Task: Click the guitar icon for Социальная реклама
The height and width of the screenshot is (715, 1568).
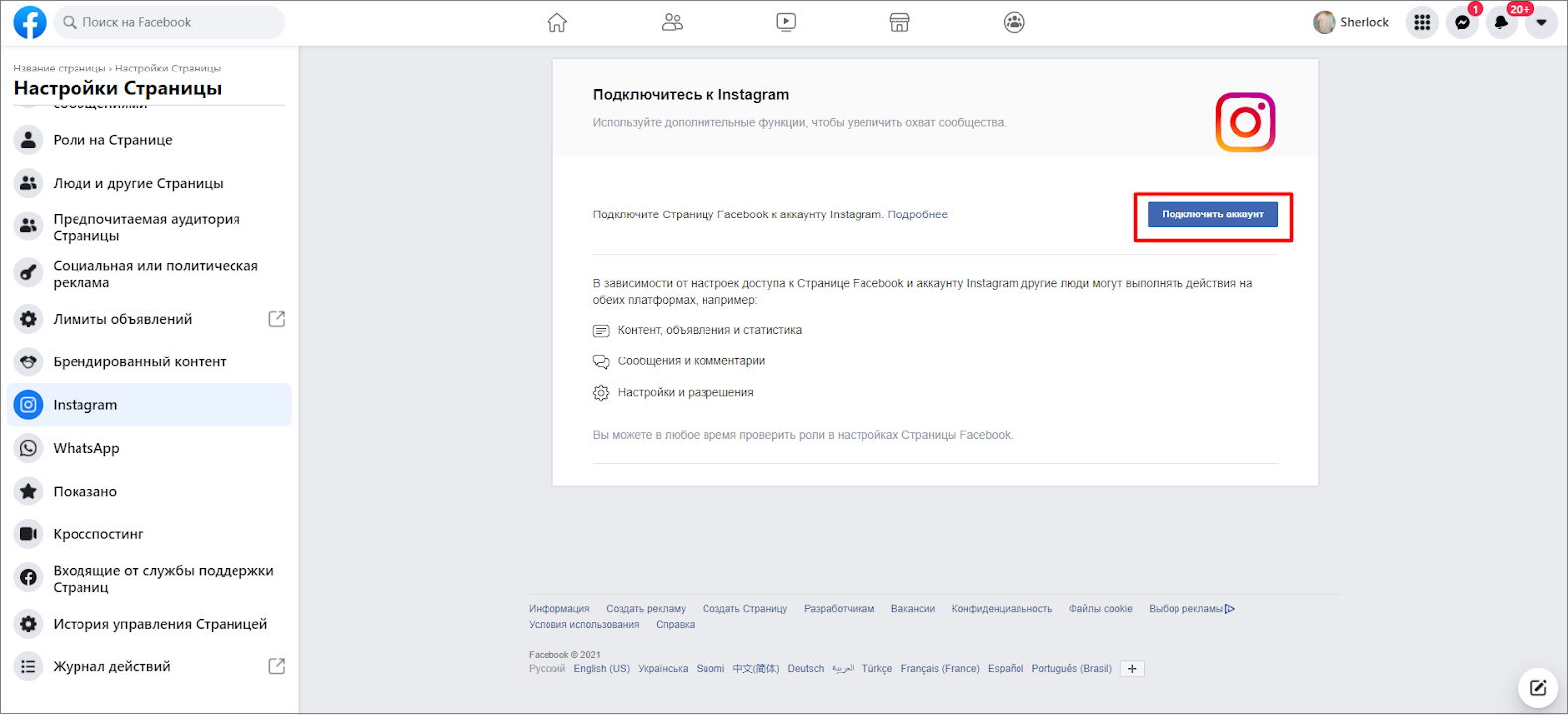Action: pos(29,272)
